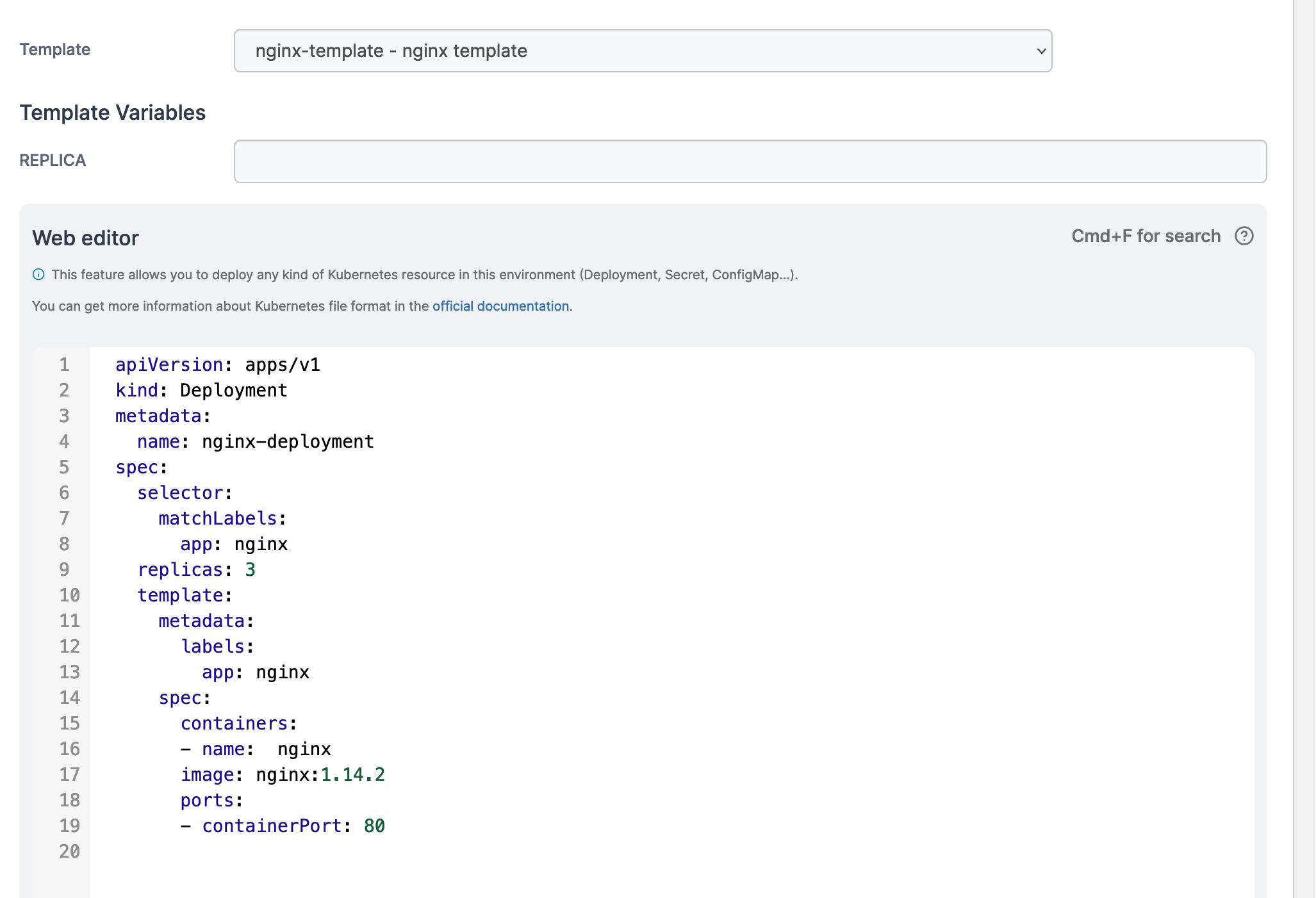Click '- name: nginx' on line 16
Image resolution: width=1316 pixels, height=898 pixels.
[x=256, y=749]
